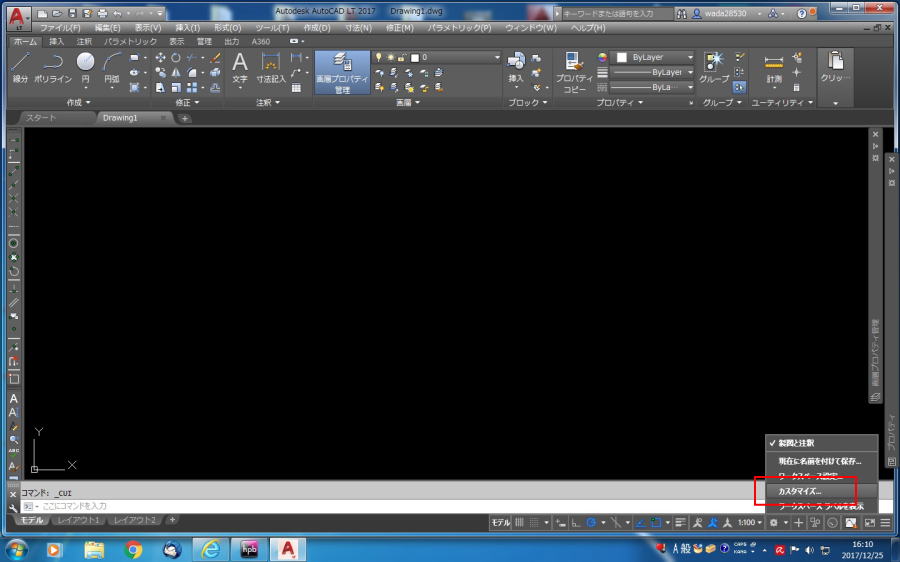Viewport: 900px width, 562px height.
Task: Select the ポリライン (Polyline) tool
Action: tap(53, 68)
